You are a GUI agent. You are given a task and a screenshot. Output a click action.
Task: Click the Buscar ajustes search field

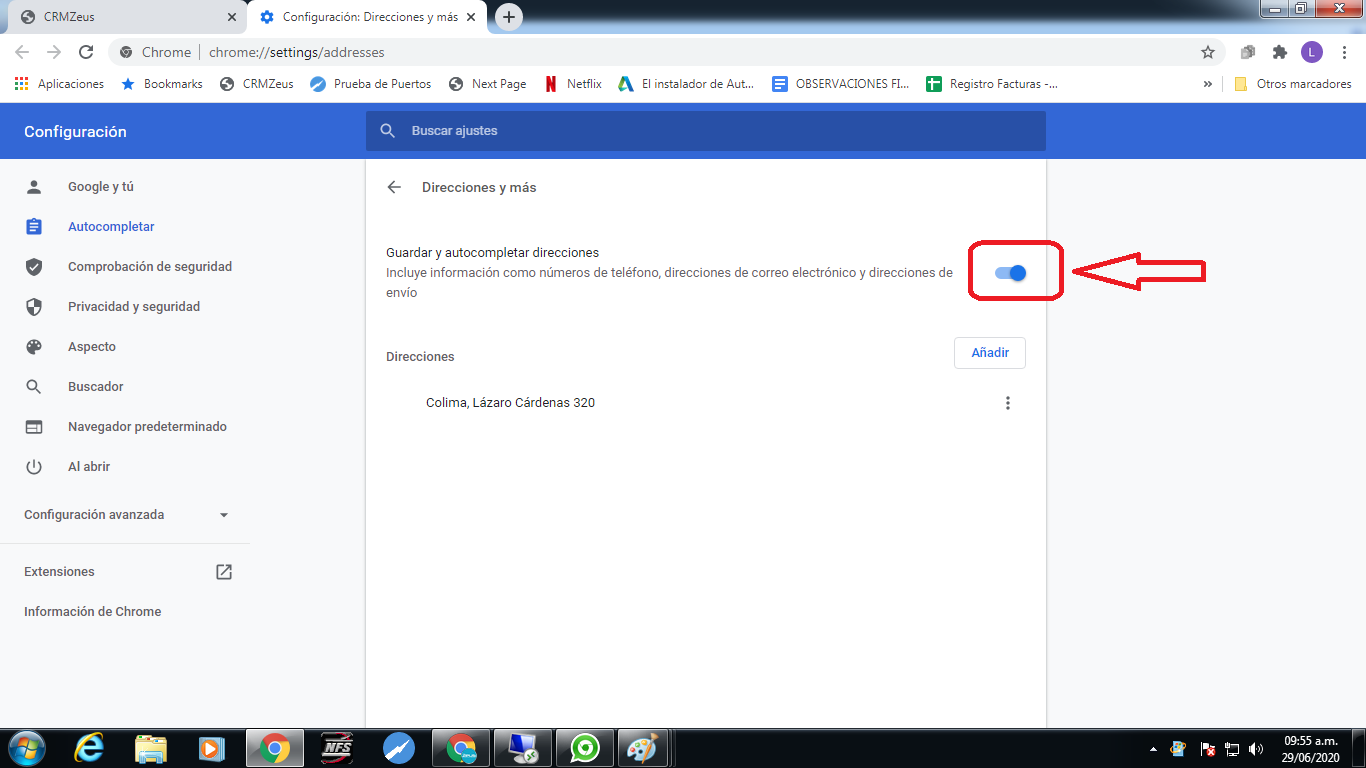[705, 131]
